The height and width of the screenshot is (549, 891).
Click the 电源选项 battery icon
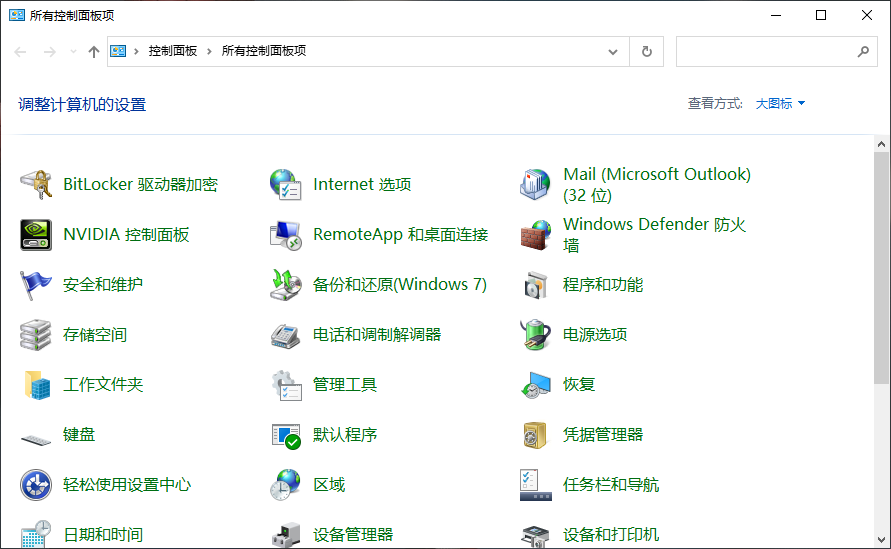click(536, 335)
